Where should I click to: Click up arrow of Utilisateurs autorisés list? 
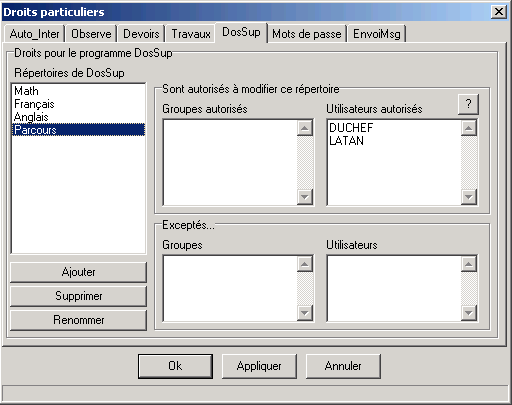[469, 128]
